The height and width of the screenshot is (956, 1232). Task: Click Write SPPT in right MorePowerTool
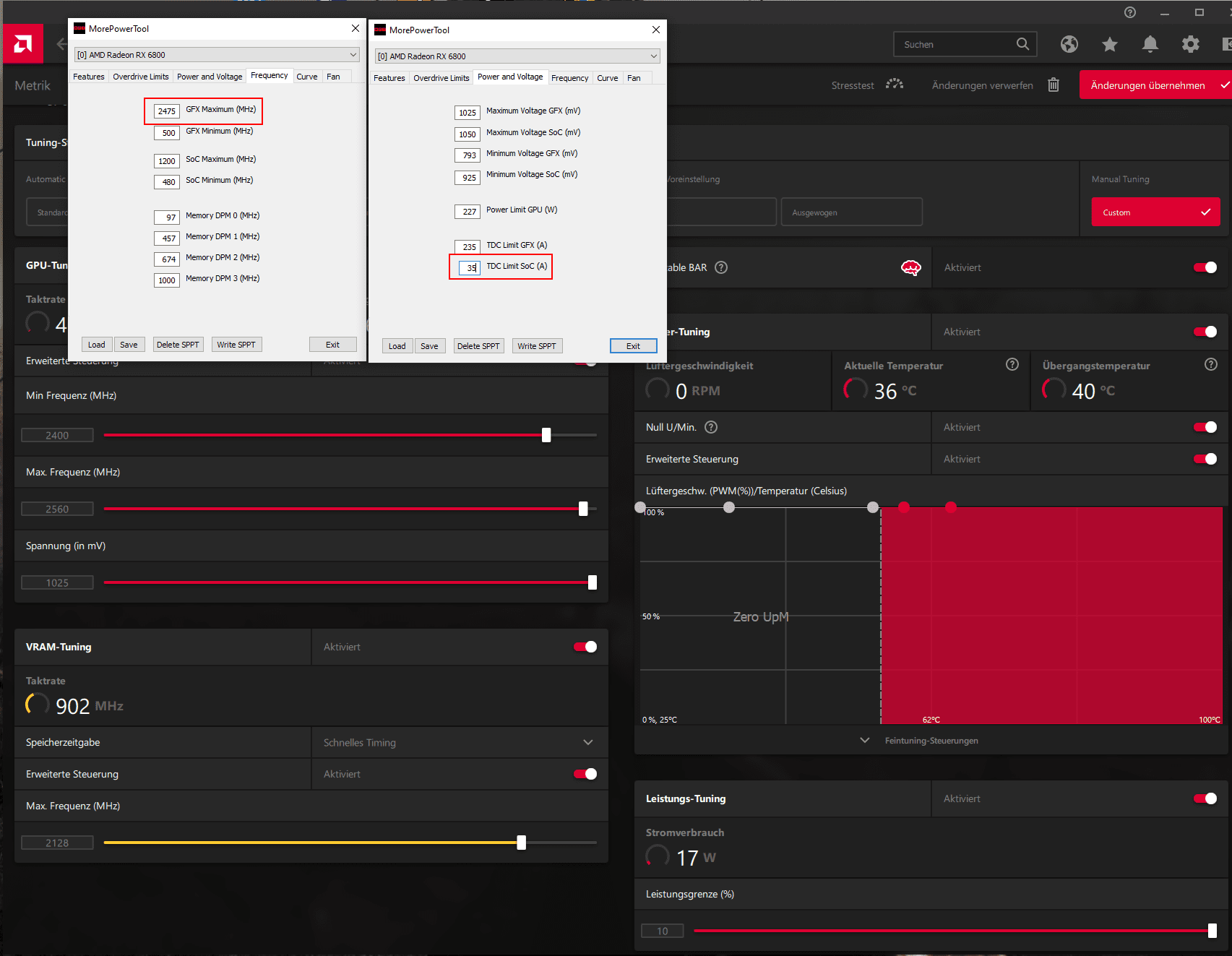pos(537,346)
